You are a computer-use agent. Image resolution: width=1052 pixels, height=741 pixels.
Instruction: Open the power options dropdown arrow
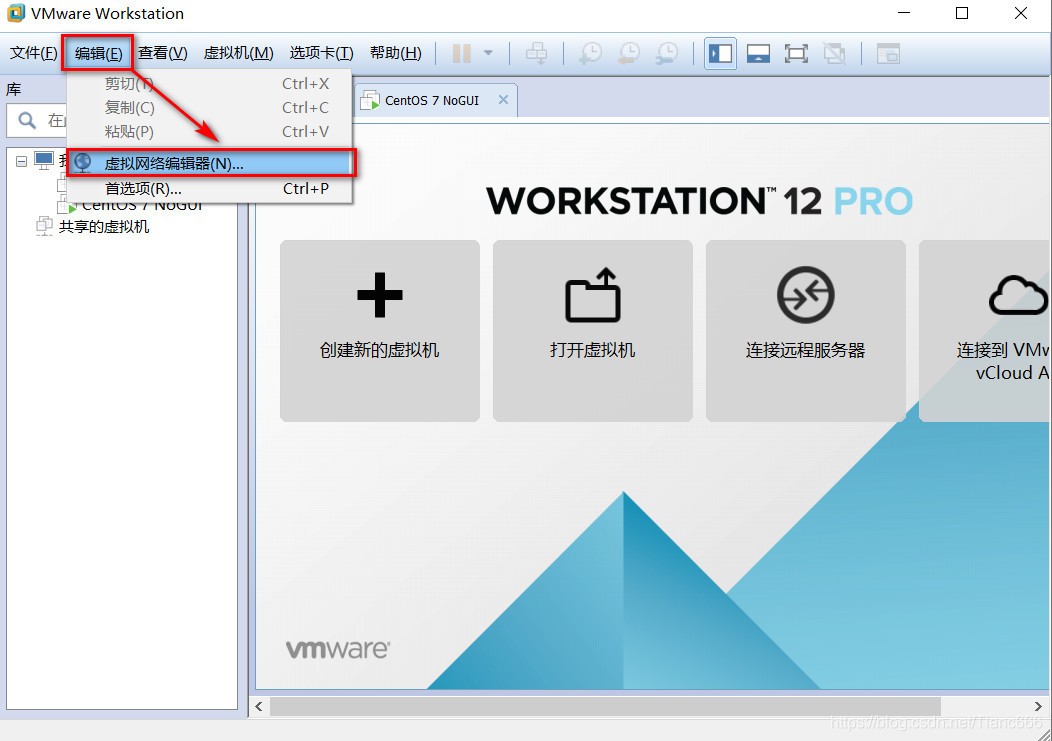coord(488,53)
